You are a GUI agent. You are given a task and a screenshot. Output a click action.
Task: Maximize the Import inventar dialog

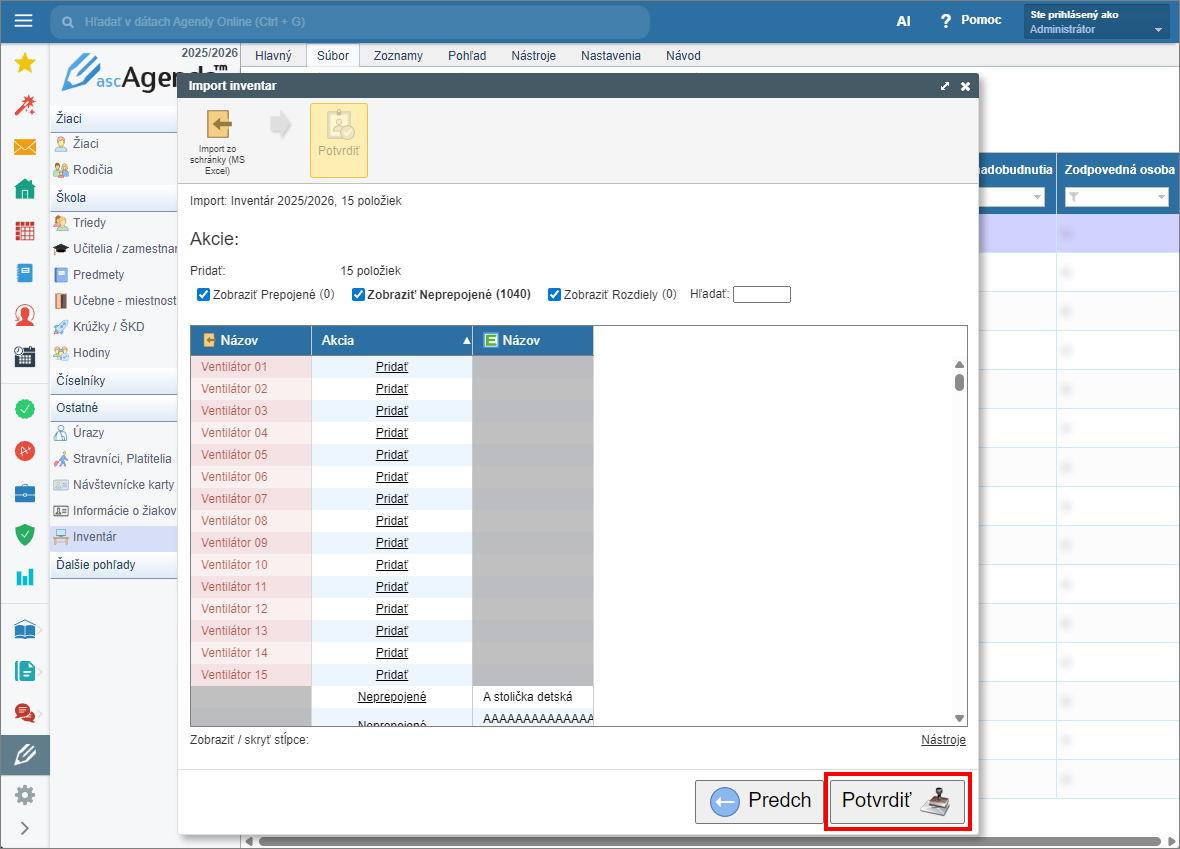945,86
